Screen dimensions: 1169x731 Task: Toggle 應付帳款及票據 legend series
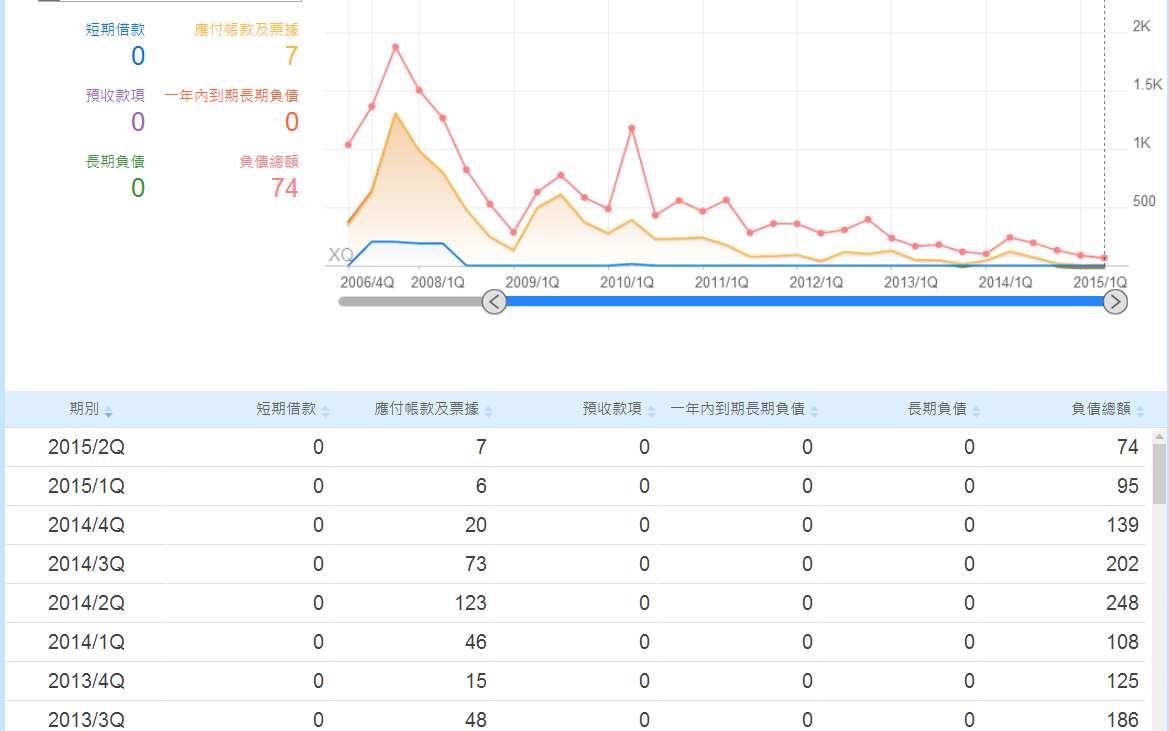pyautogui.click(x=246, y=30)
